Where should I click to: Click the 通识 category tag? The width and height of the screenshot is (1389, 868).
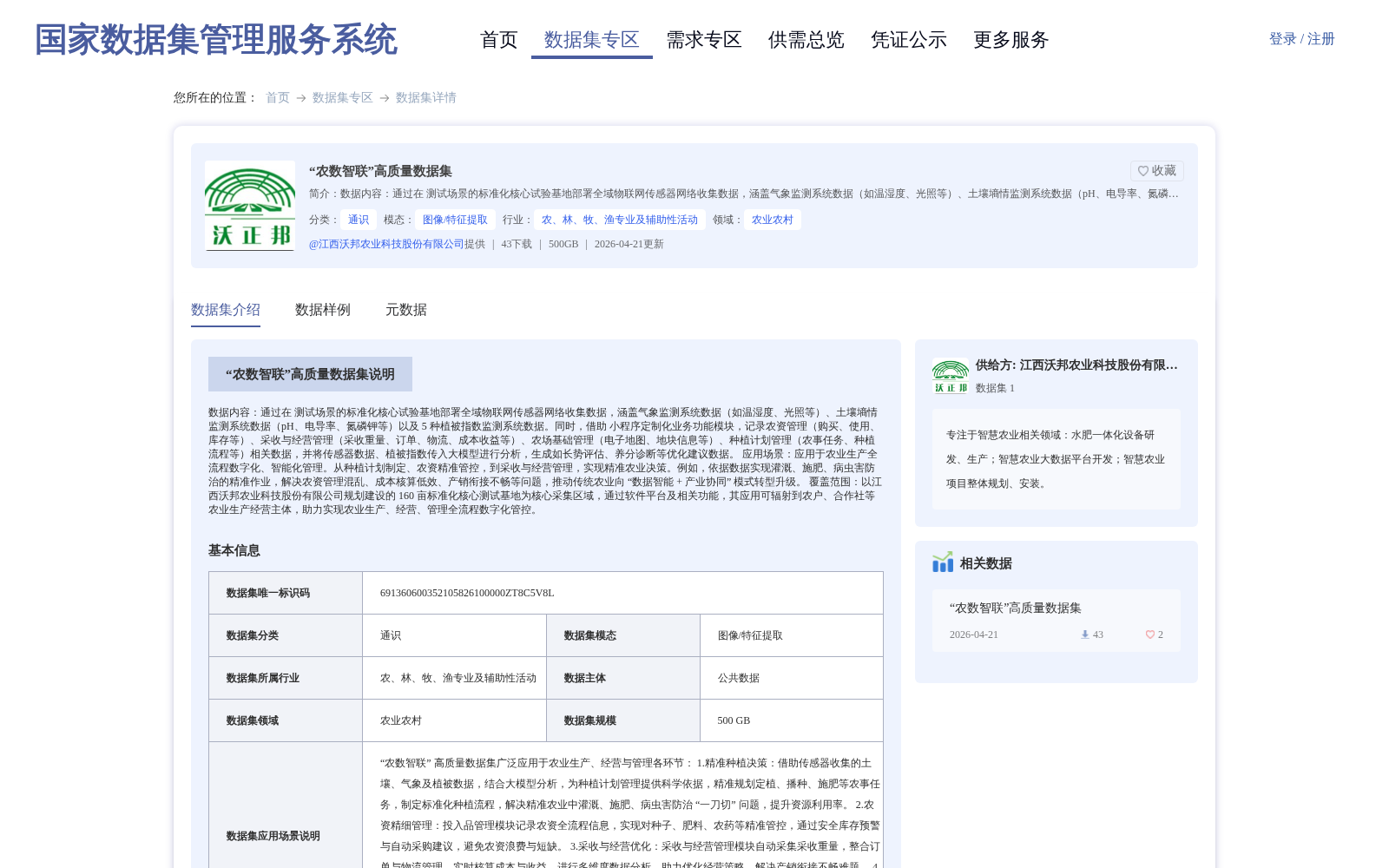359,220
